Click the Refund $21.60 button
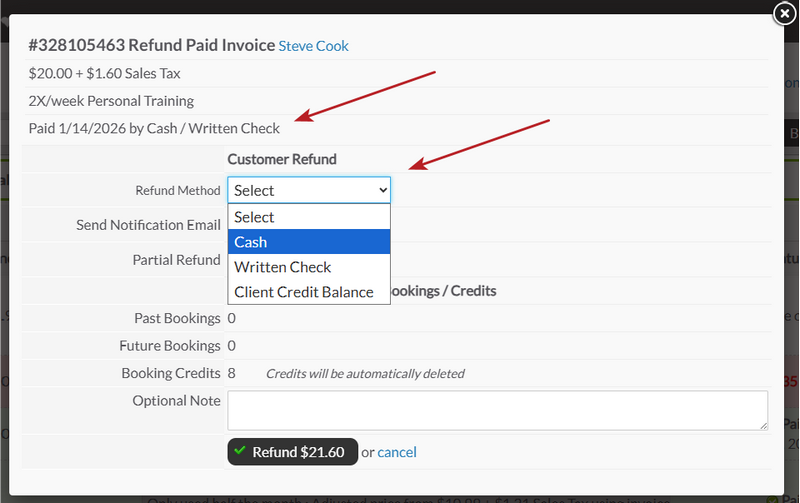Image resolution: width=800 pixels, height=503 pixels. [293, 452]
